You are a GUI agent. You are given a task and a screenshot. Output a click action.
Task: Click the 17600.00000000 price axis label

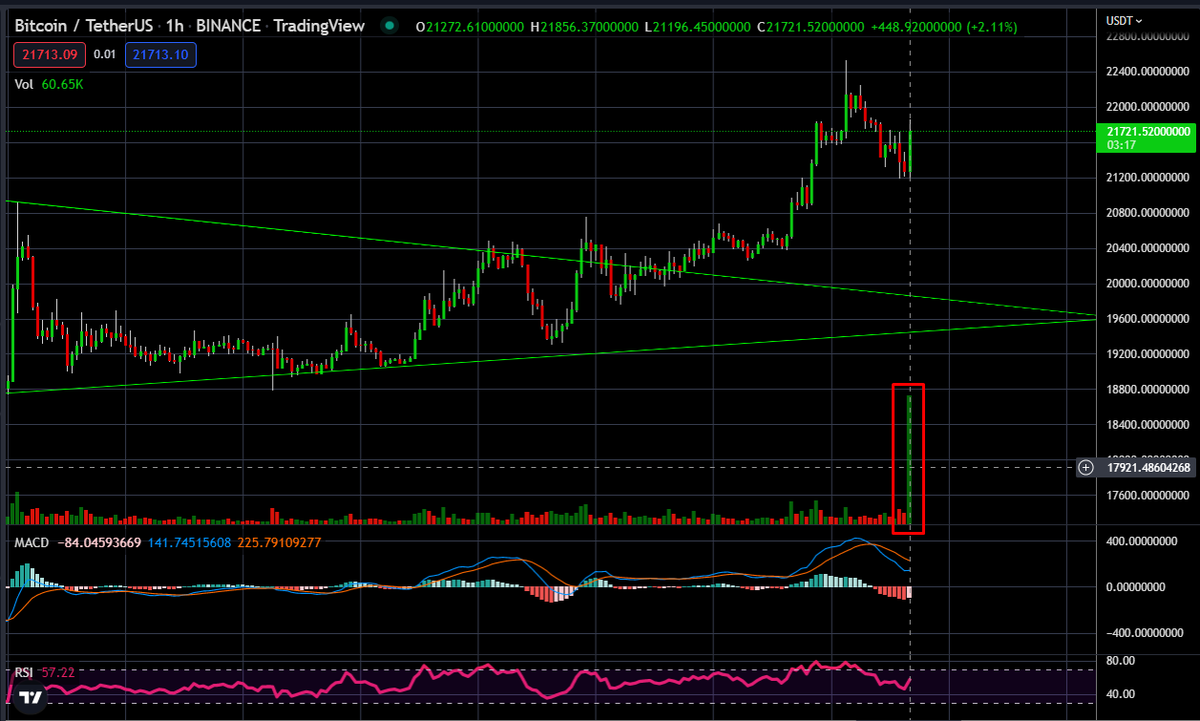pos(1150,496)
